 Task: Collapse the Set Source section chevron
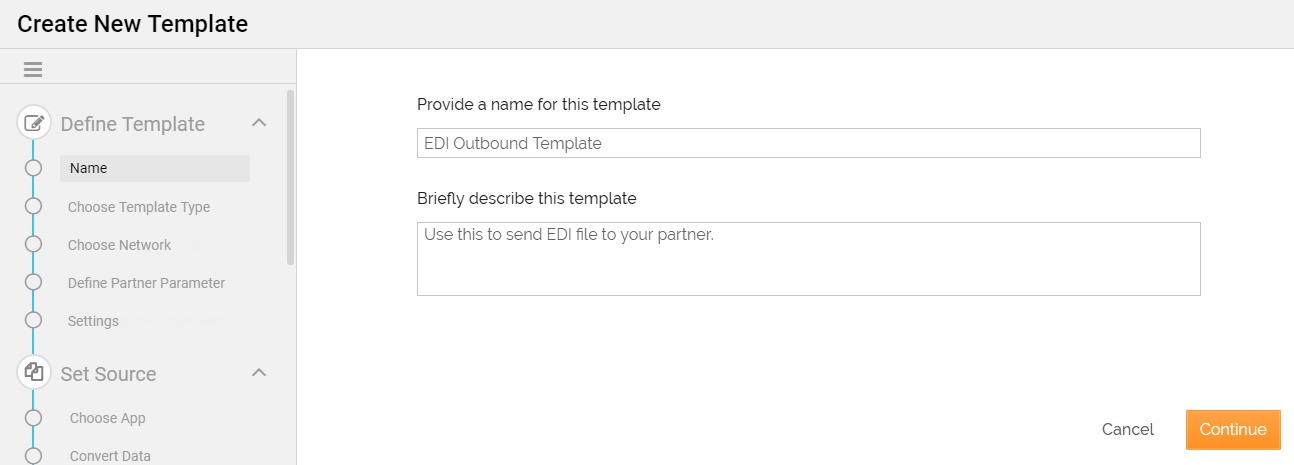(258, 373)
